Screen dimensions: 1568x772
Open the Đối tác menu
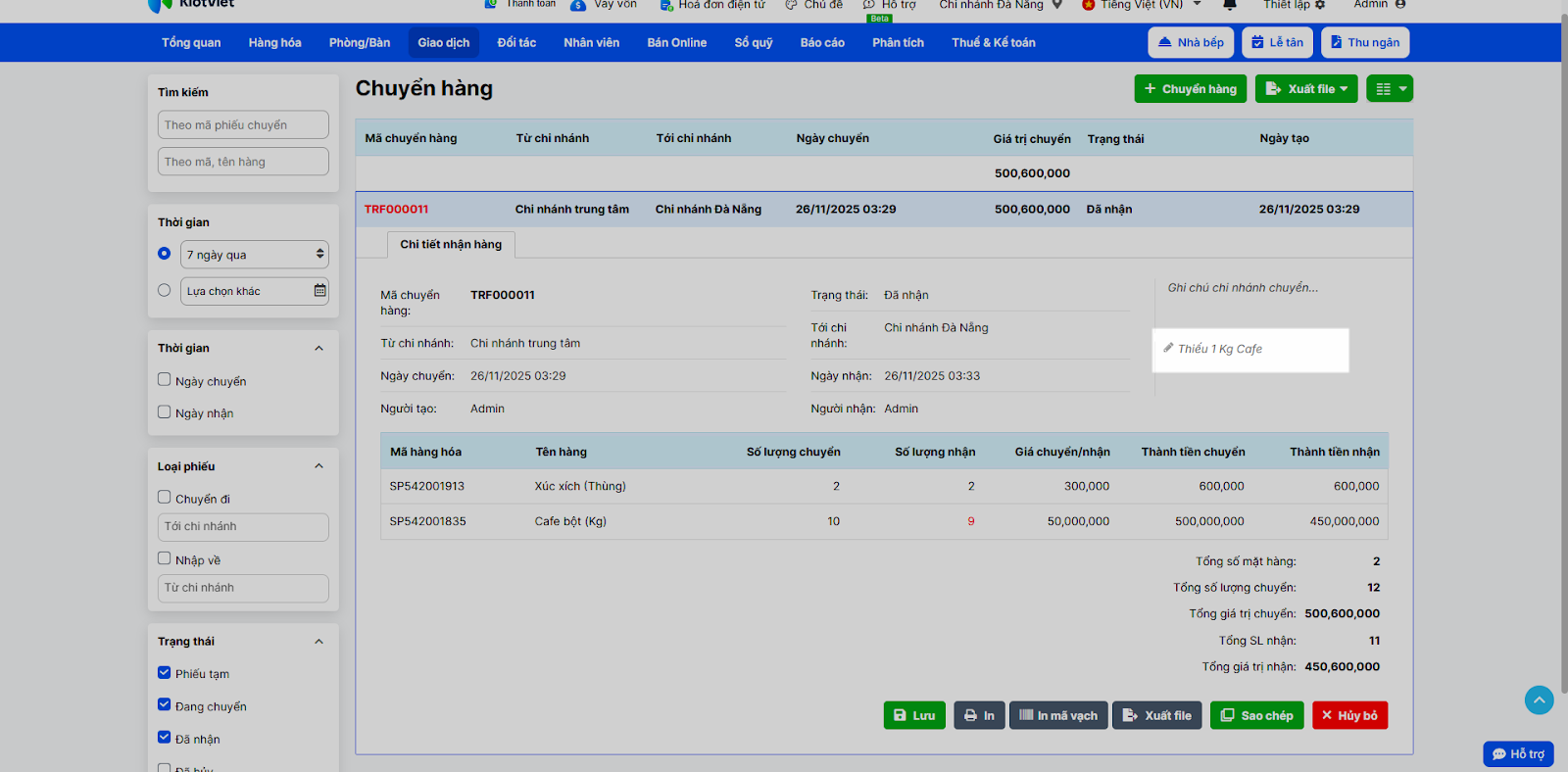(516, 43)
